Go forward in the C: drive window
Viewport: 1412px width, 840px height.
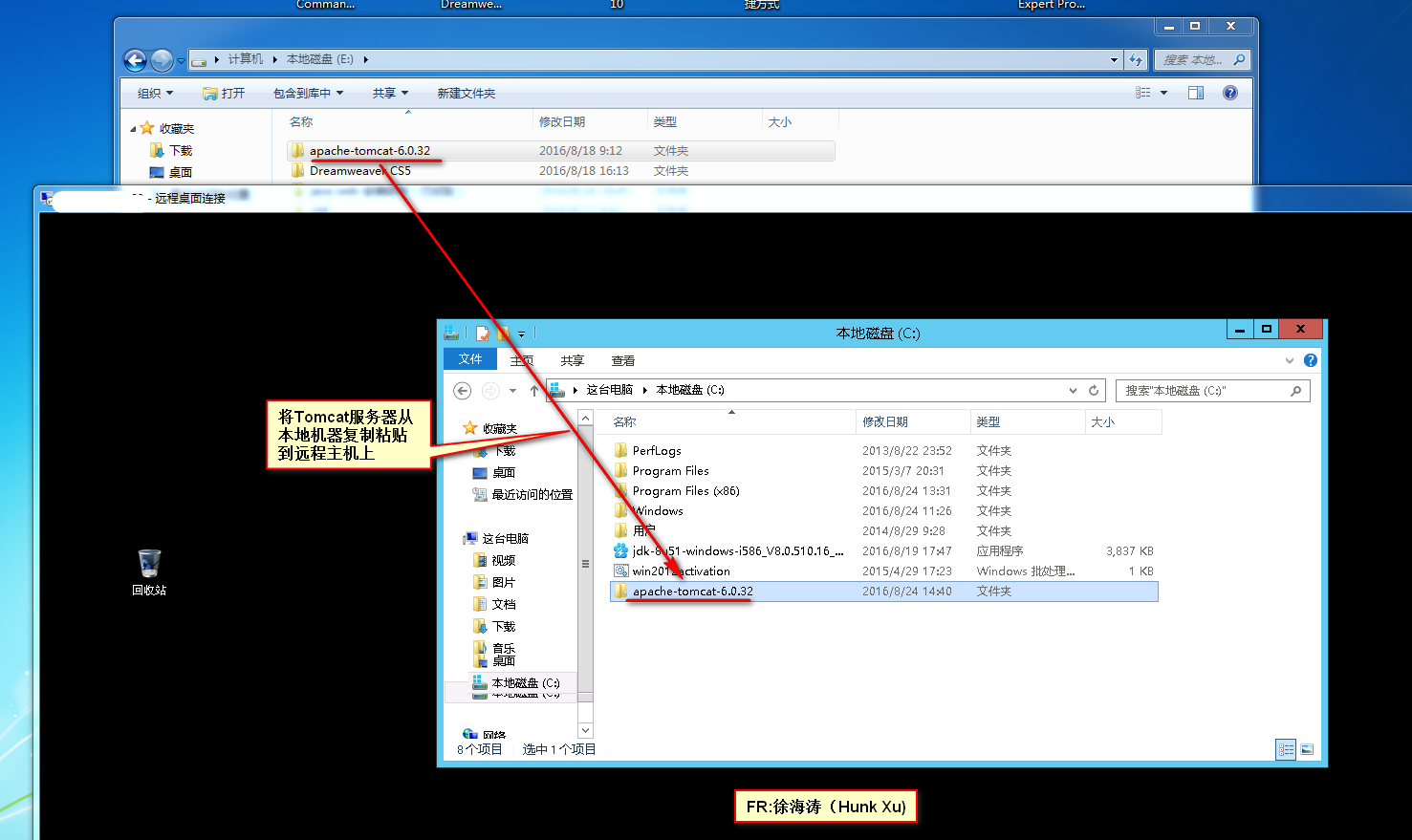[490, 390]
